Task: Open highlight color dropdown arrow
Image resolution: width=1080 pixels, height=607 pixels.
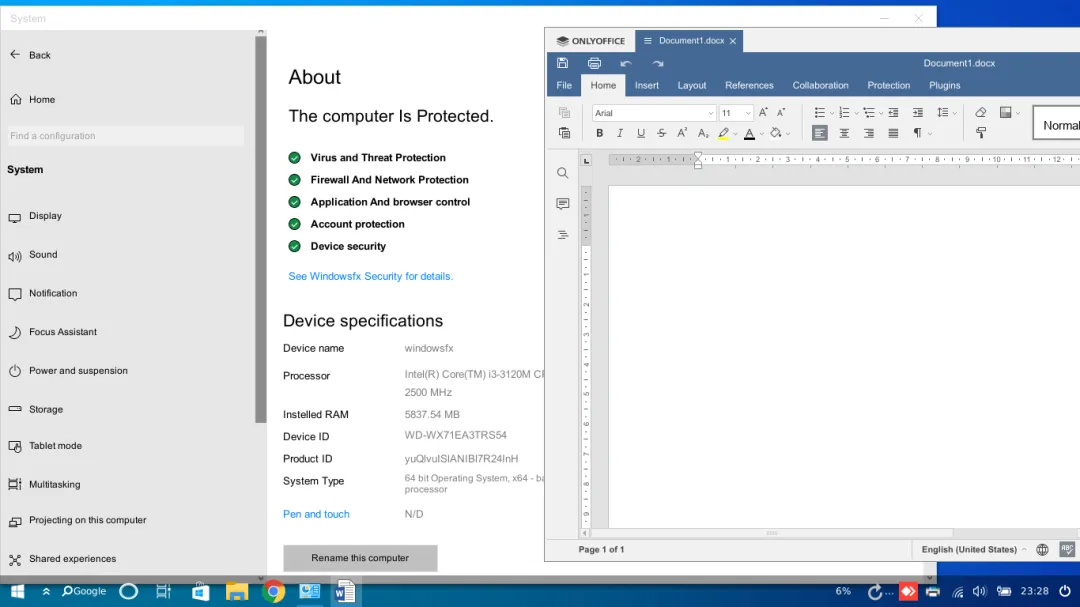Action: (736, 134)
